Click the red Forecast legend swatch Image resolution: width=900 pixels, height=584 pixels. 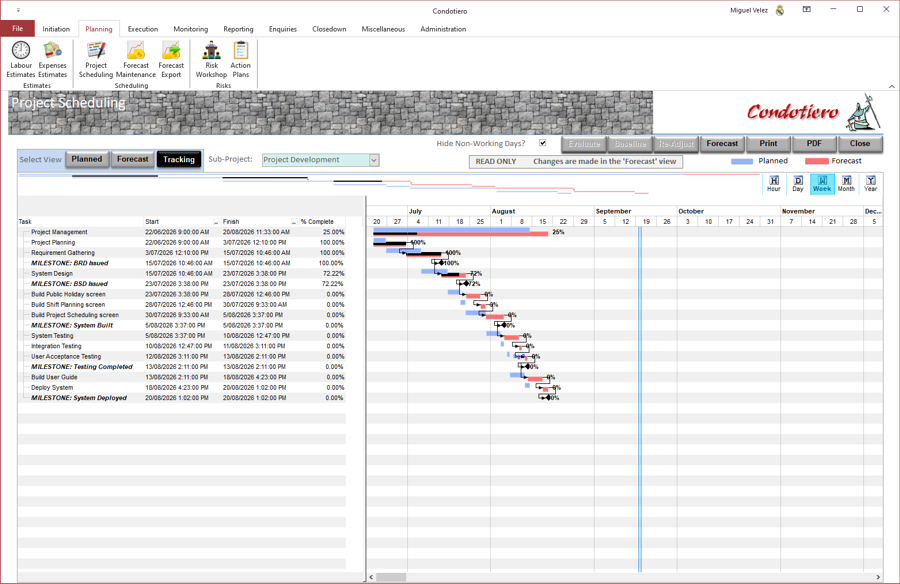tap(817, 161)
